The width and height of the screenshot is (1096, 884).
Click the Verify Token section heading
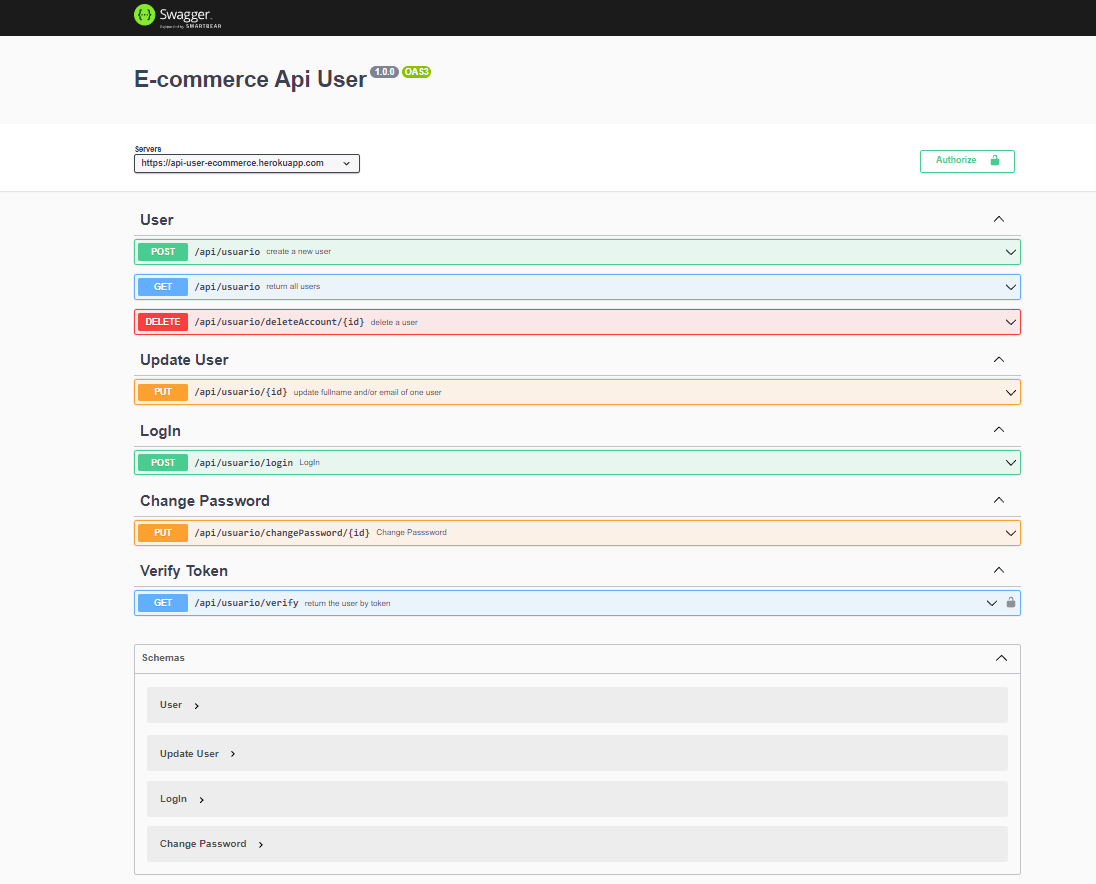tap(184, 571)
